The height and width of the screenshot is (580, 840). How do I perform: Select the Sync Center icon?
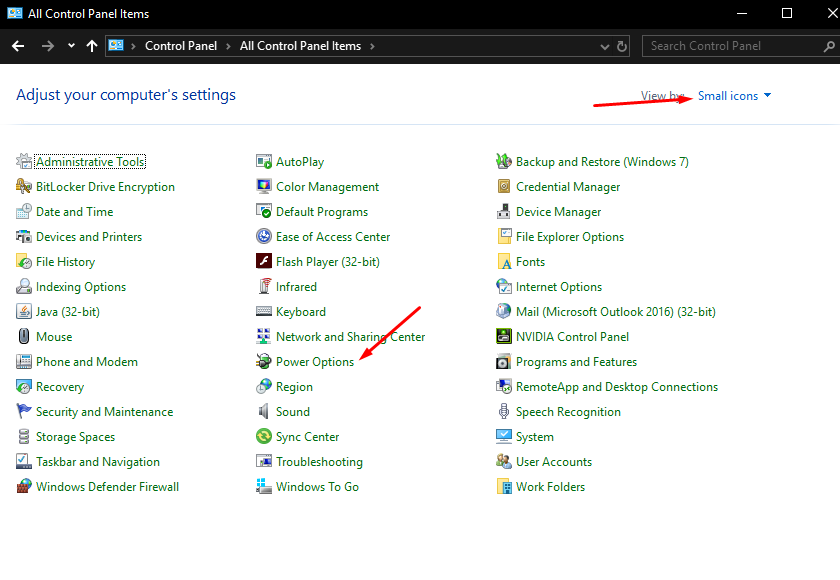click(264, 437)
